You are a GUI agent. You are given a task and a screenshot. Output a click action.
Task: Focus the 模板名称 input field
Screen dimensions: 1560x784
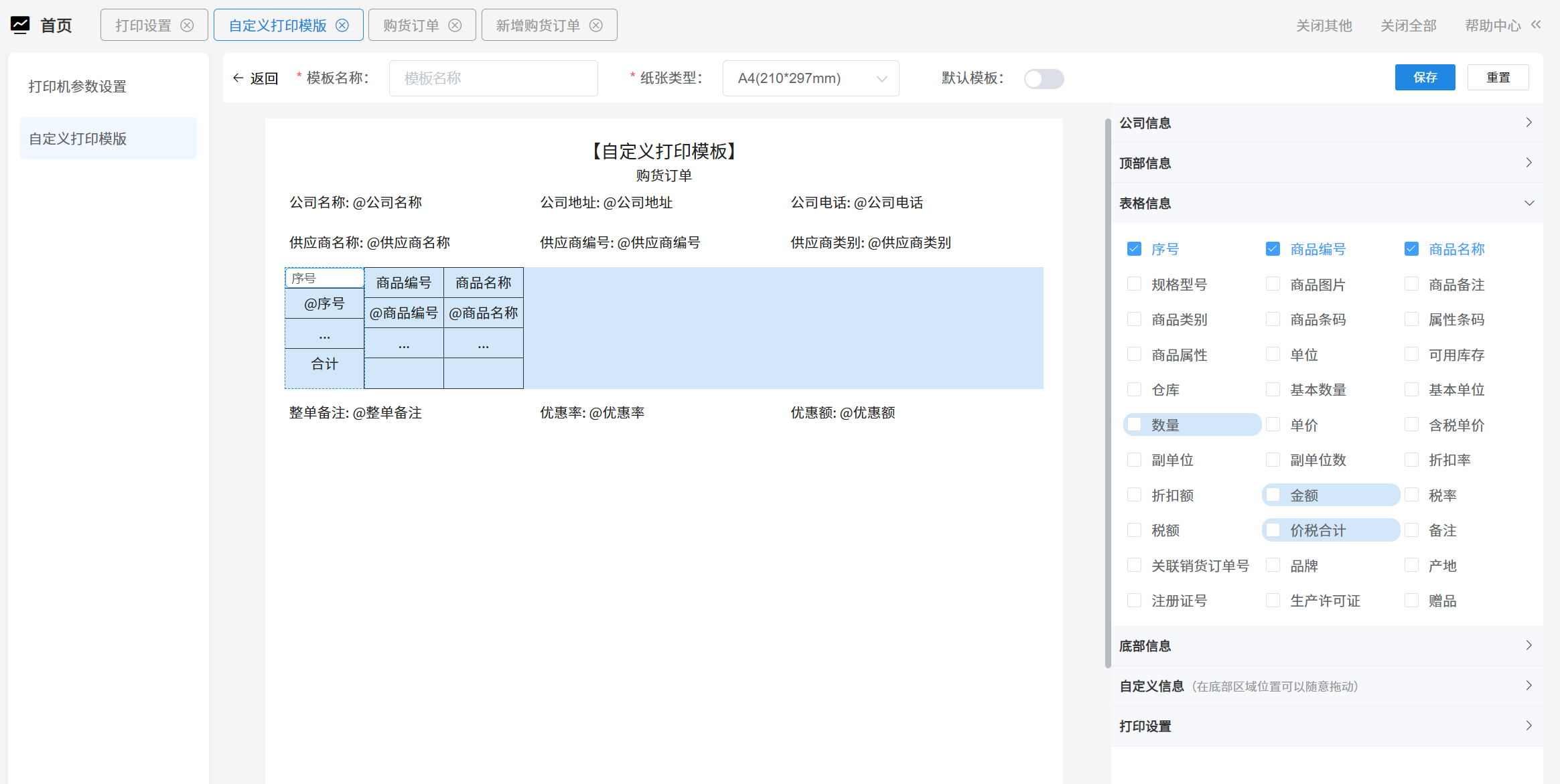tap(493, 78)
